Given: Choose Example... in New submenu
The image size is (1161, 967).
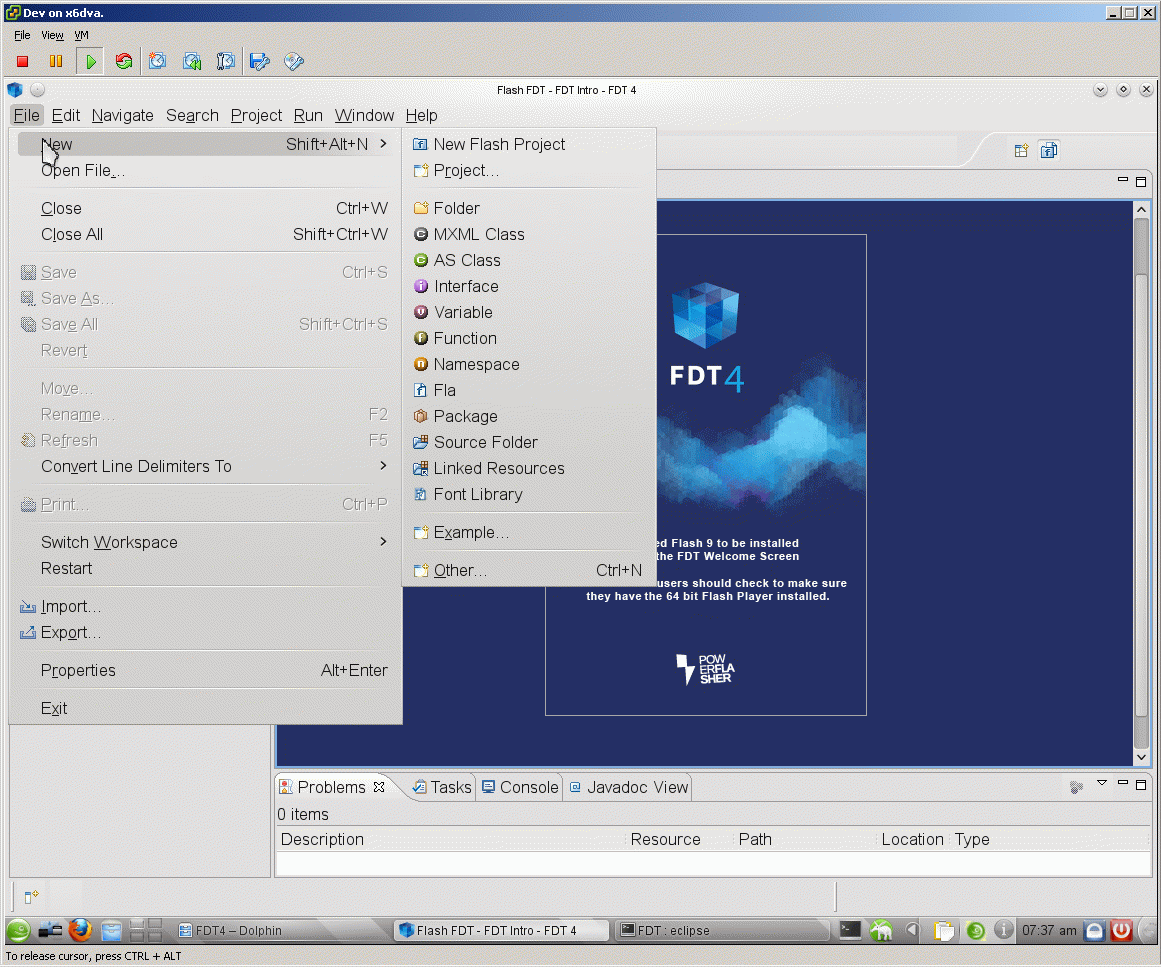Looking at the screenshot, I should coord(529,532).
